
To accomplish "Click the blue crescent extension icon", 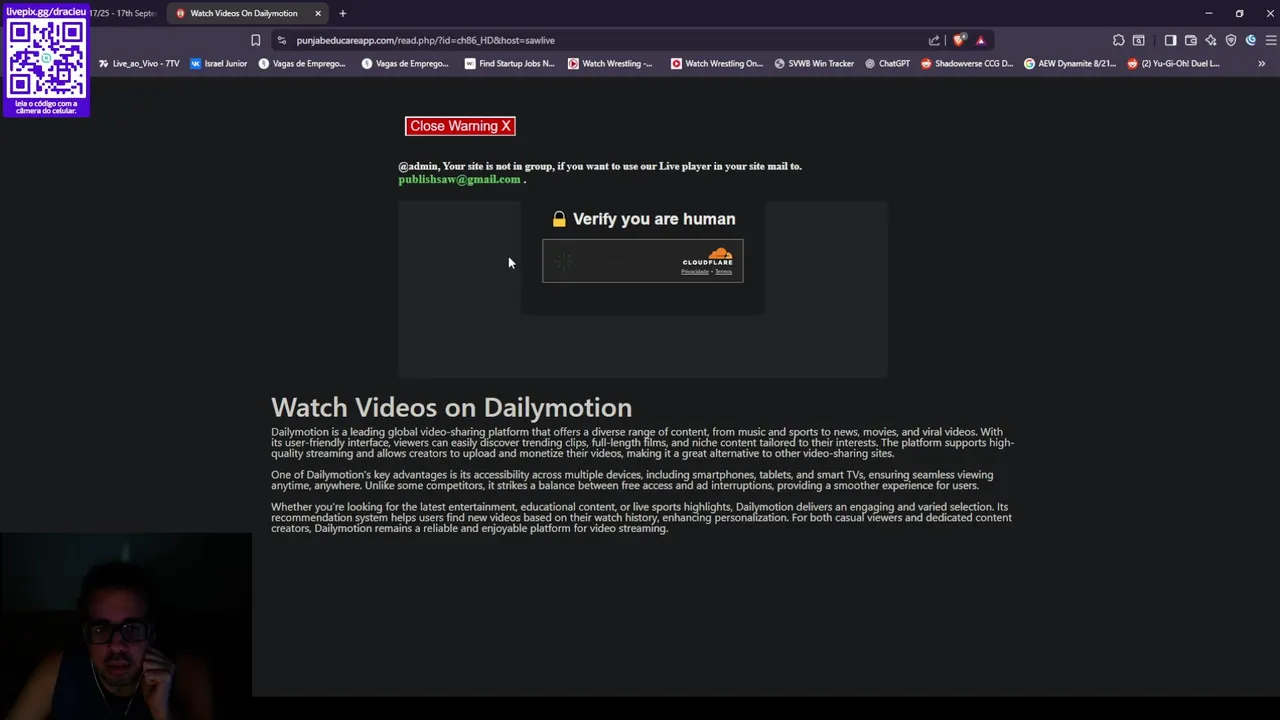I will [1250, 40].
